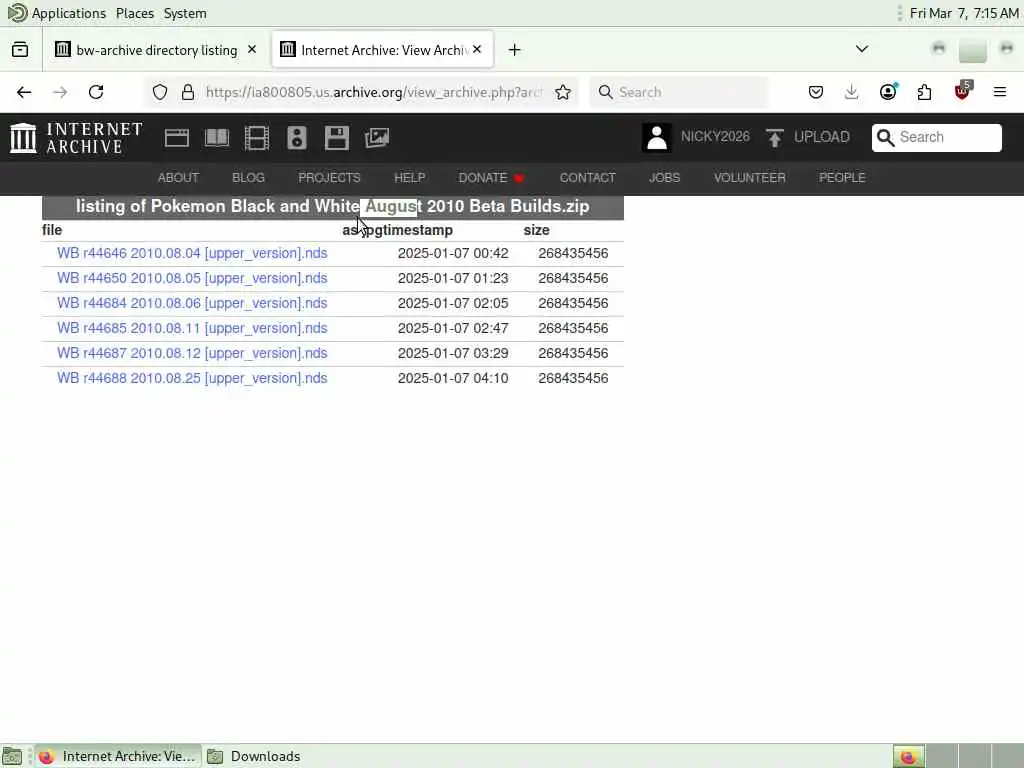Open the VOLUNTEER link
This screenshot has width=1024, height=768.
click(749, 178)
